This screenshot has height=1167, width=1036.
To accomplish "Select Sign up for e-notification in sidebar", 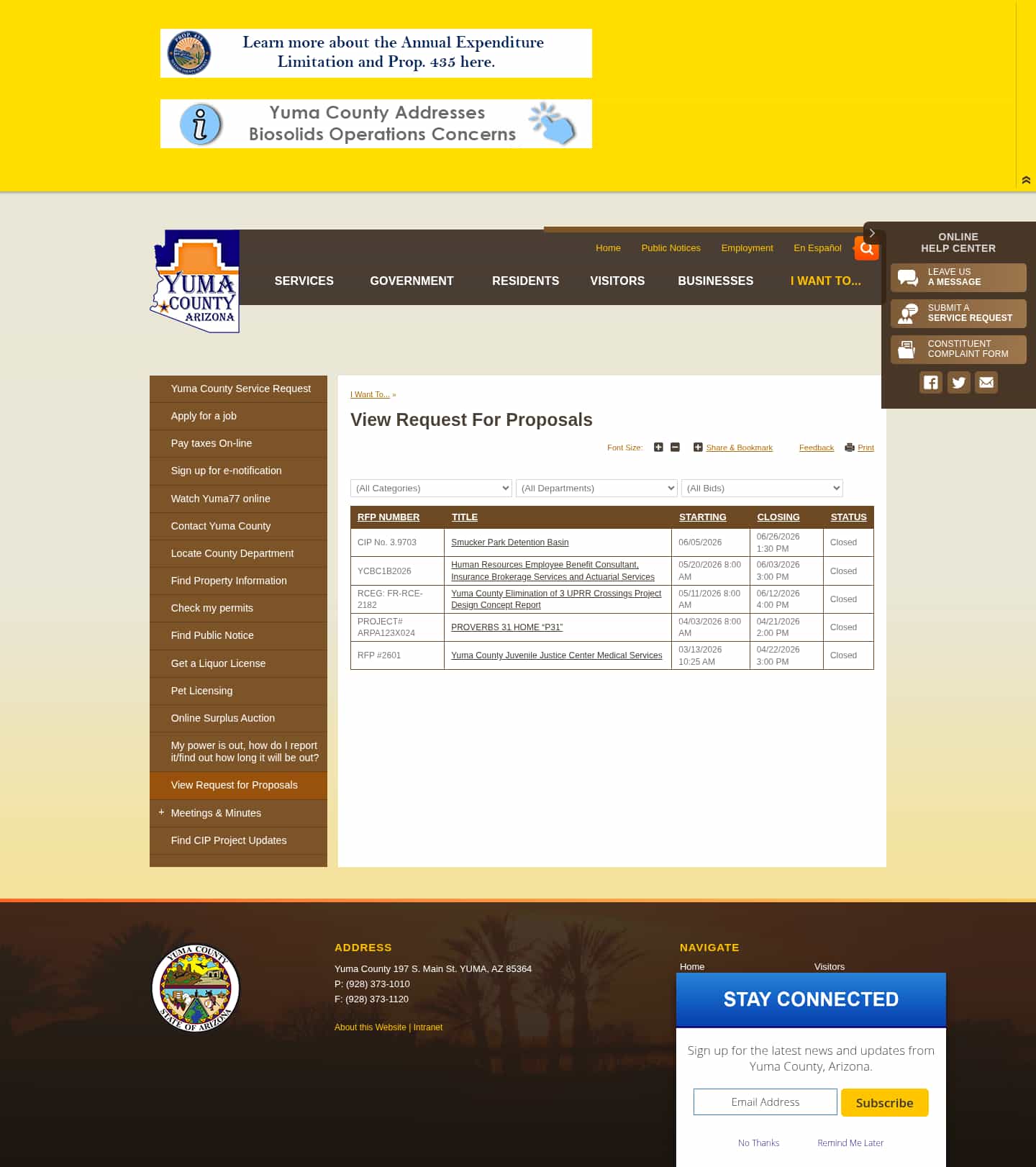I will [x=238, y=471].
